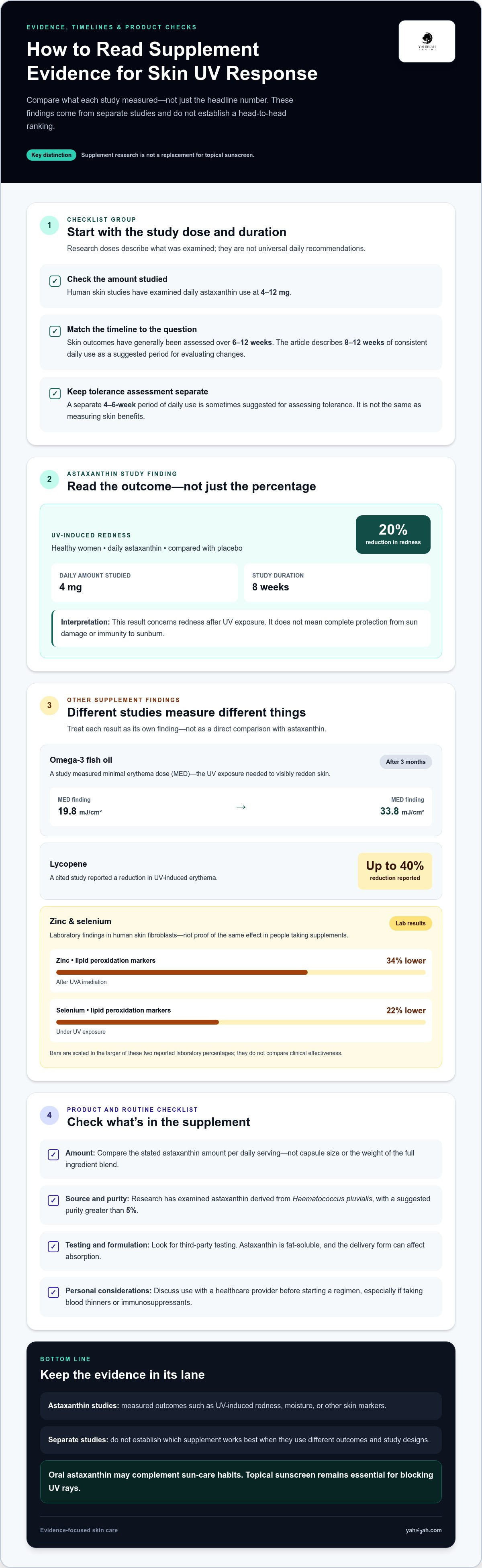Image resolution: width=482 pixels, height=1568 pixels.
Task: Tick the 'Check the amount studied' checkbox
Action: point(55,281)
